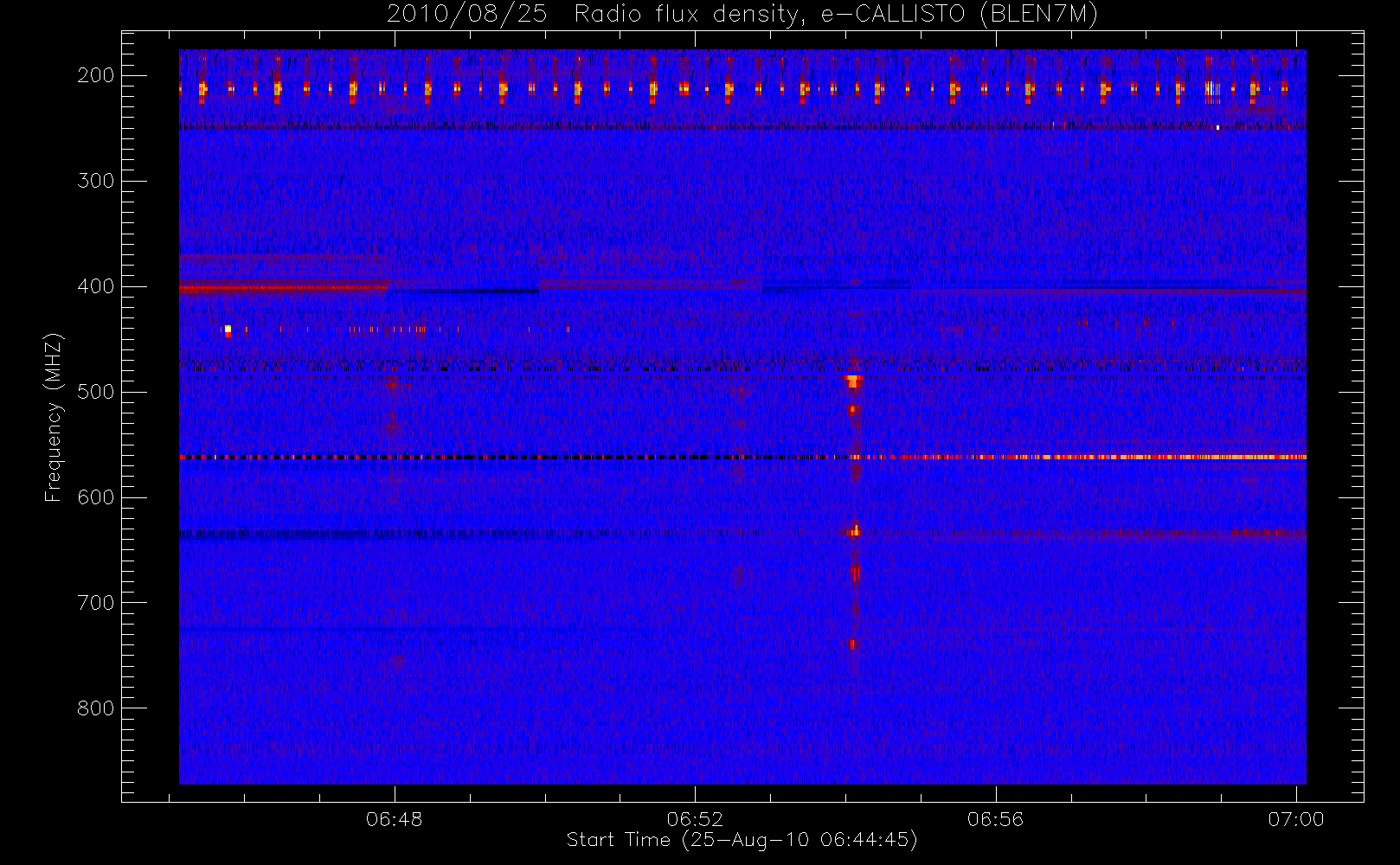Click the 07:00 time tick label
This screenshot has width=1400, height=865.
[x=1296, y=819]
